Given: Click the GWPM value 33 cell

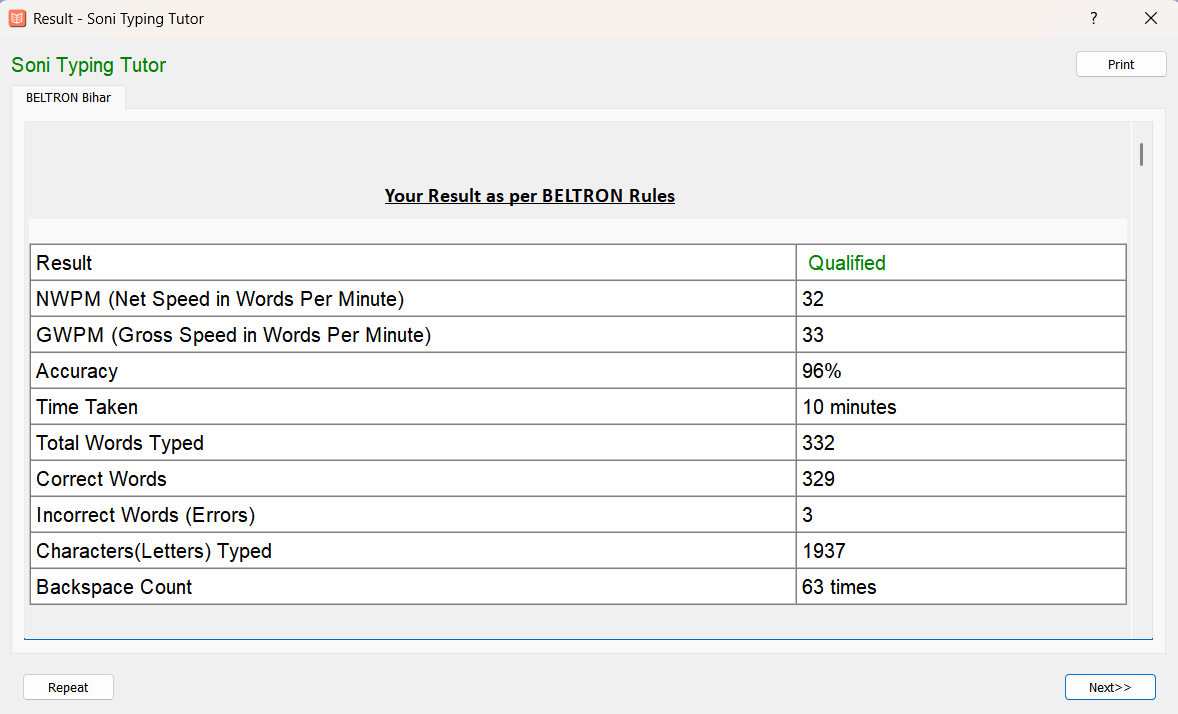Looking at the screenshot, I should (x=961, y=335).
